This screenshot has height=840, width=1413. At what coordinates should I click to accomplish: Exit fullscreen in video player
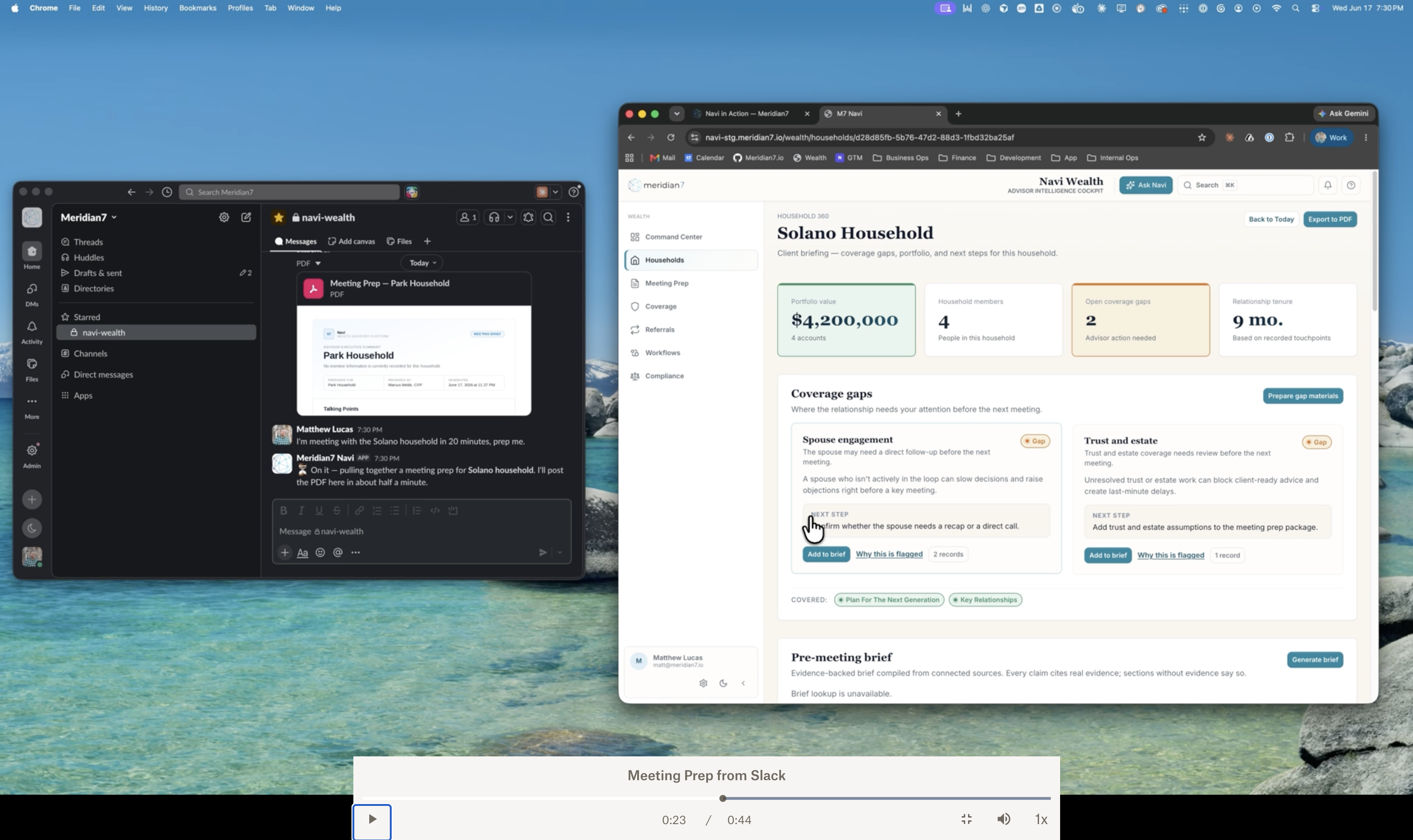click(967, 819)
